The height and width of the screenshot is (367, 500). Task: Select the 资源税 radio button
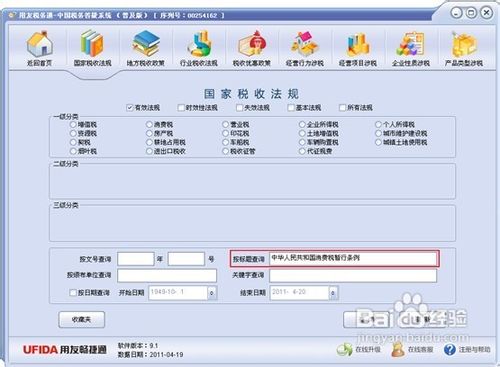coord(73,133)
